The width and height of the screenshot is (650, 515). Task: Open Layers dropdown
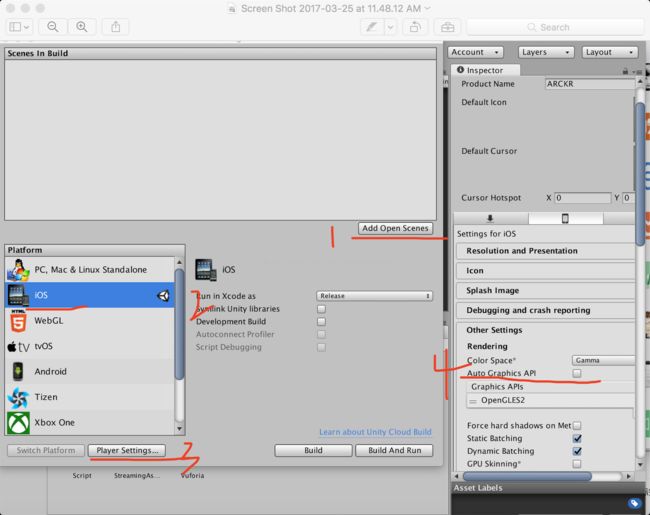(546, 52)
